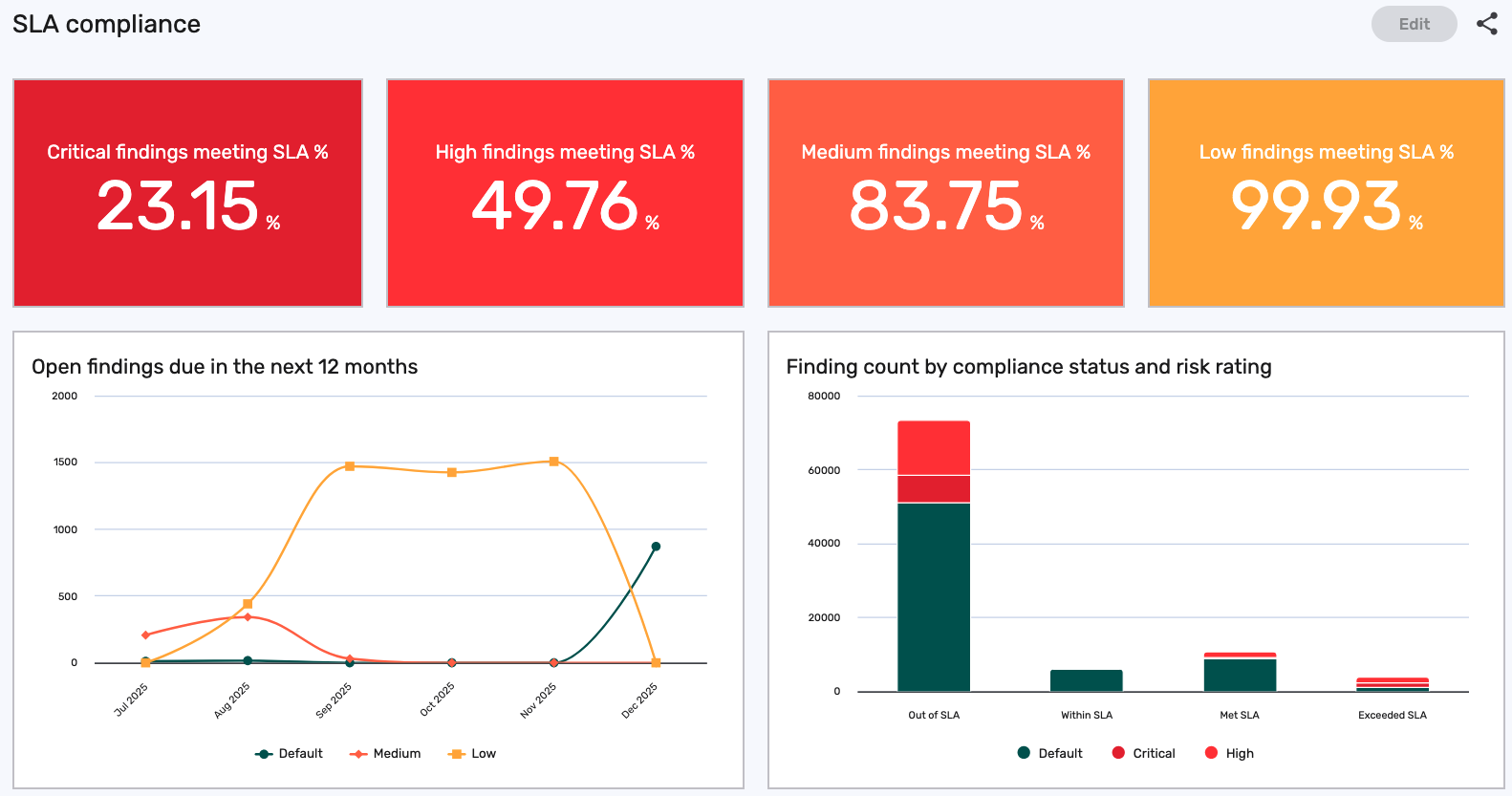
Task: Select the Exceeded SLA bar
Action: coord(1392,684)
